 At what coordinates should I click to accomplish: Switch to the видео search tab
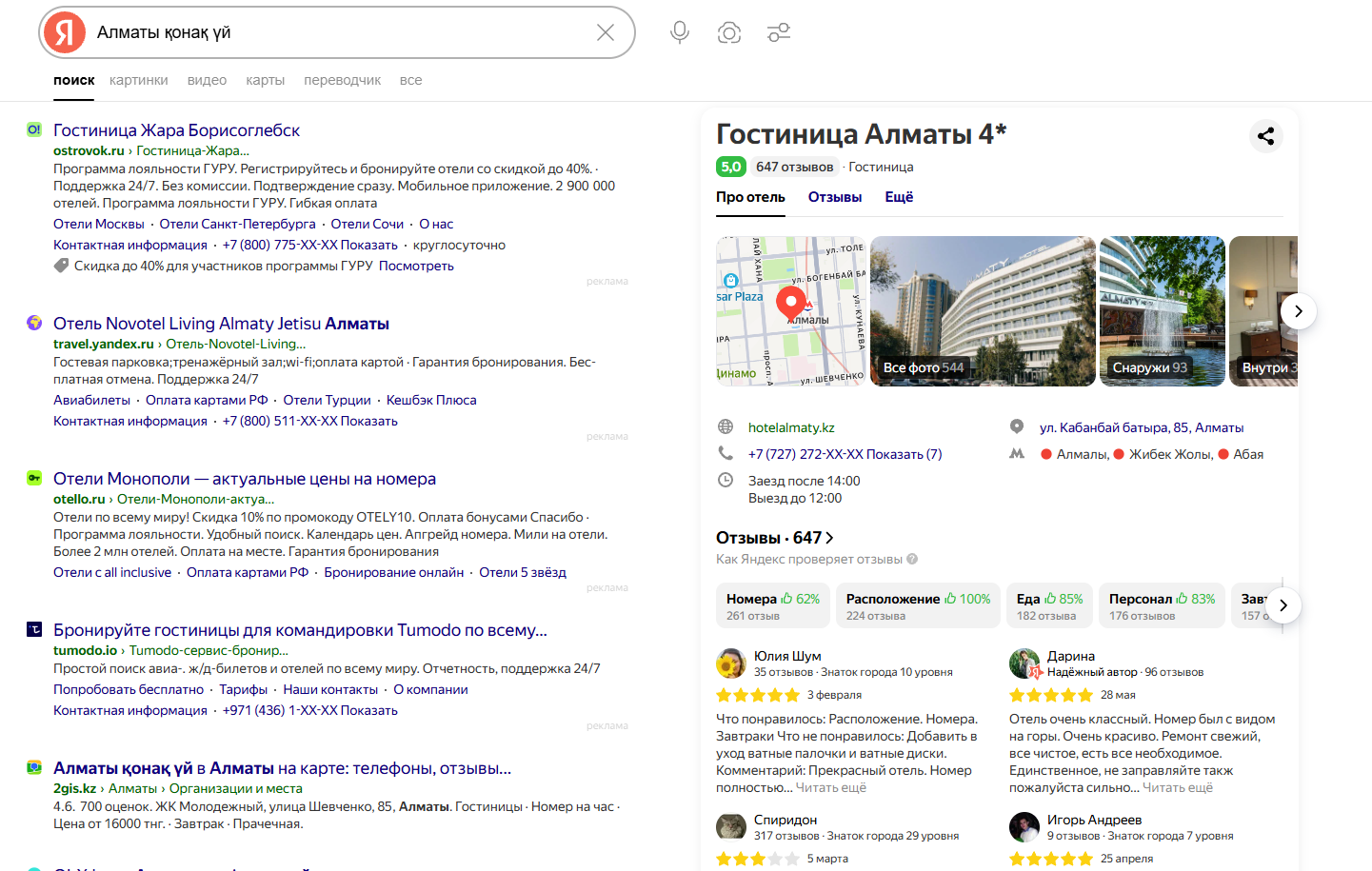207,80
